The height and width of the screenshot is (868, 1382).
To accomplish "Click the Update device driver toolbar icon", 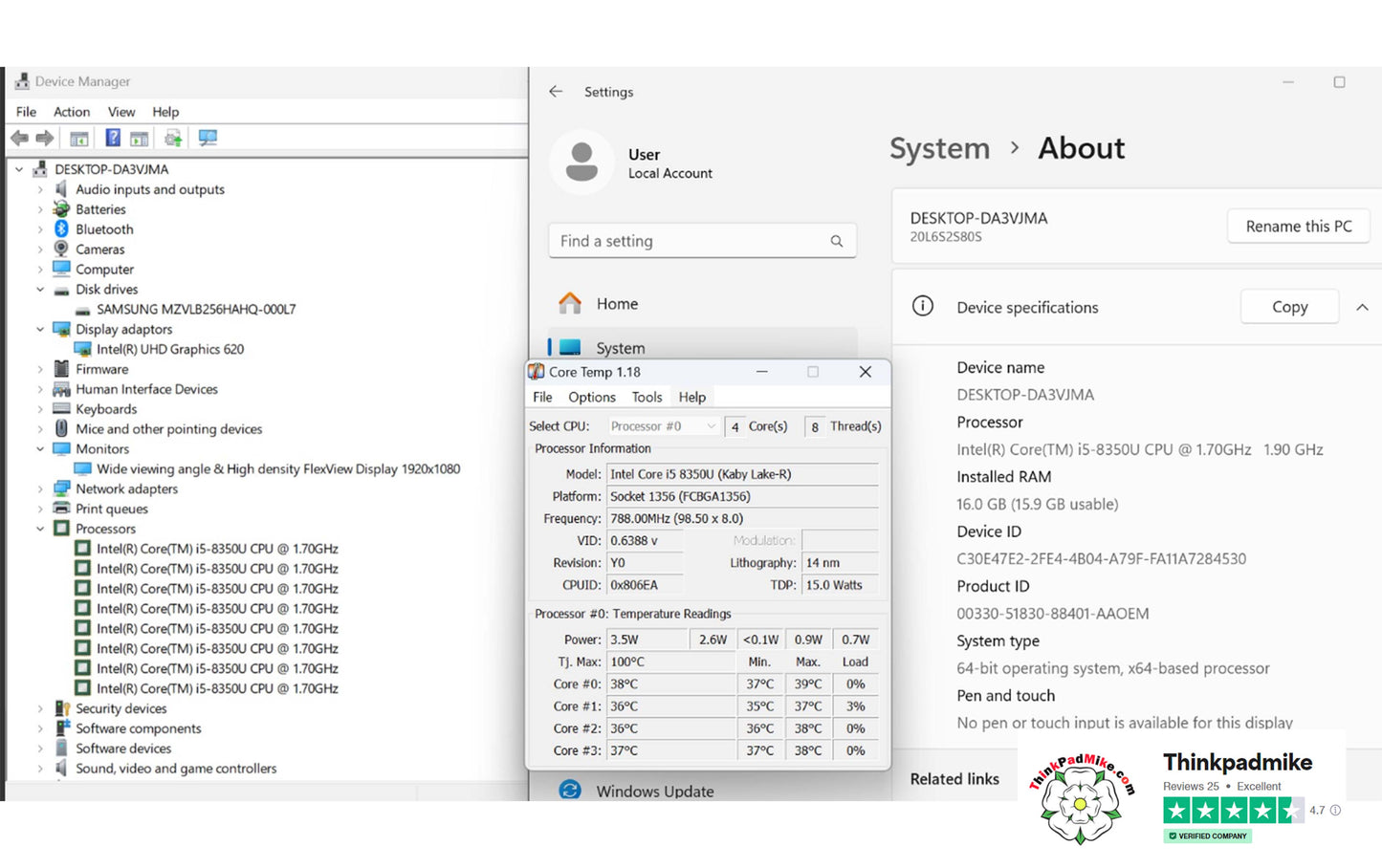I will (x=173, y=139).
